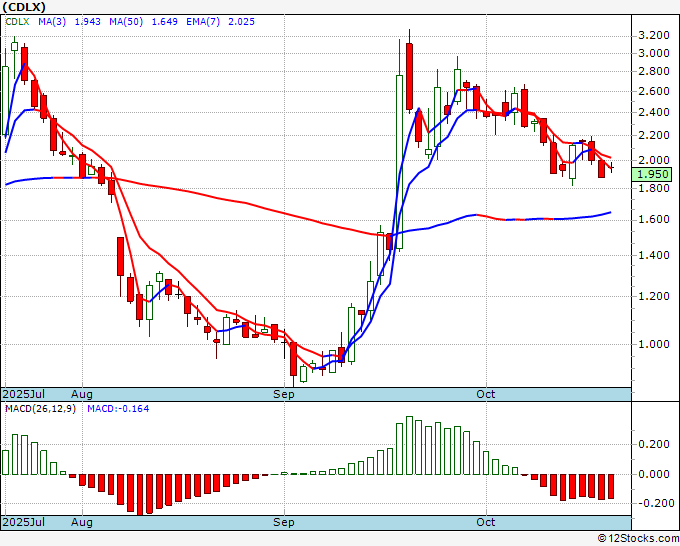Viewport: 680px width, 546px height.
Task: Click the 1.000 price axis label
Action: pos(654,344)
